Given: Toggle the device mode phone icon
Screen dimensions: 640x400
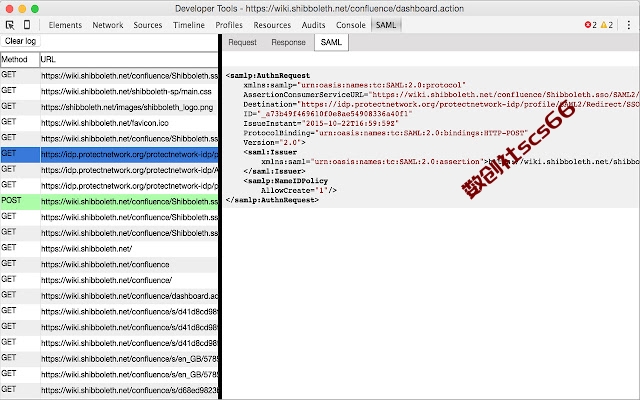Looking at the screenshot, I should point(27,25).
